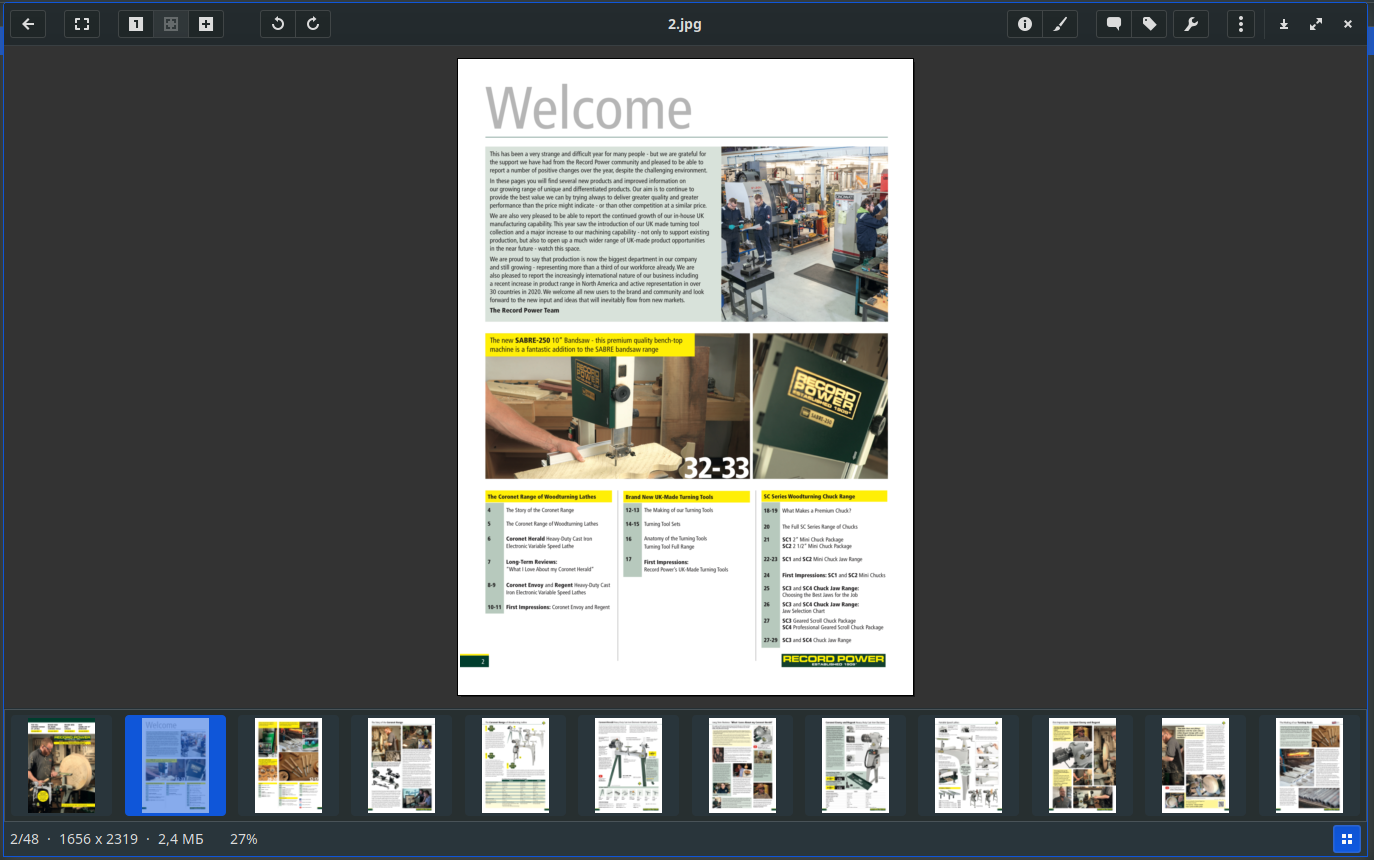
Task: Open the seventh thumbnail in the filmstrip
Action: coord(742,765)
